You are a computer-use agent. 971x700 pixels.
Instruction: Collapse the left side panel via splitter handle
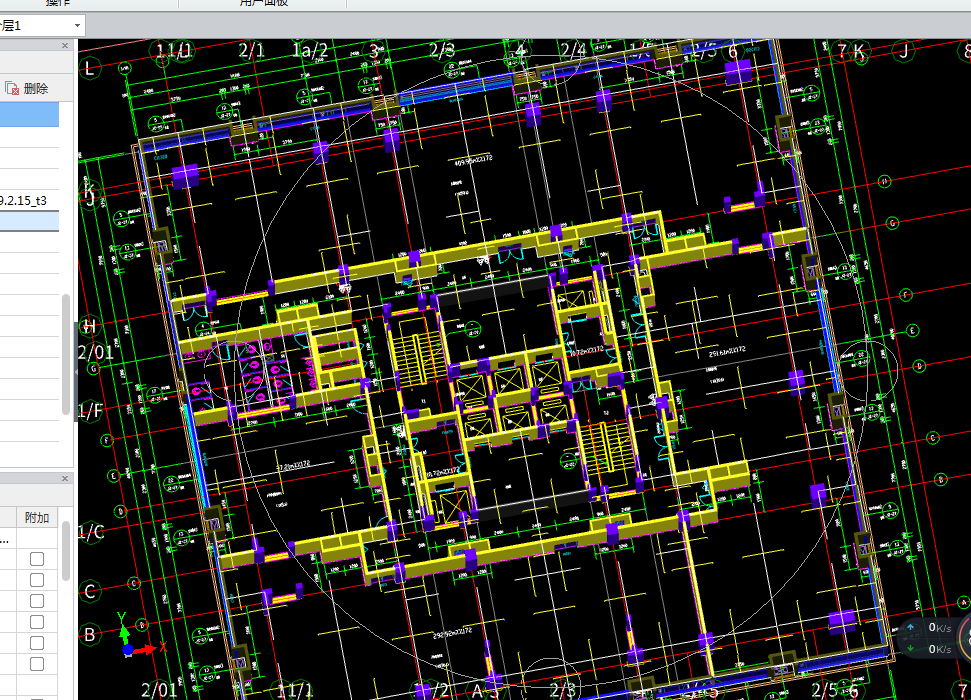(76, 372)
